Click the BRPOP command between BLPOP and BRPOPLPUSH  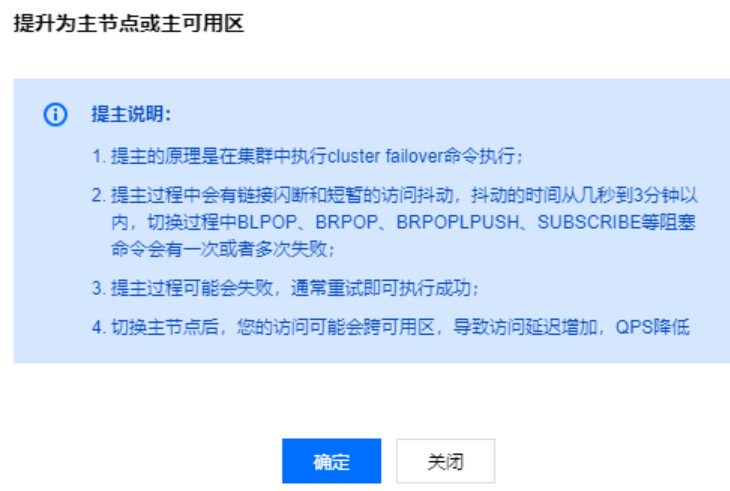tap(346, 222)
